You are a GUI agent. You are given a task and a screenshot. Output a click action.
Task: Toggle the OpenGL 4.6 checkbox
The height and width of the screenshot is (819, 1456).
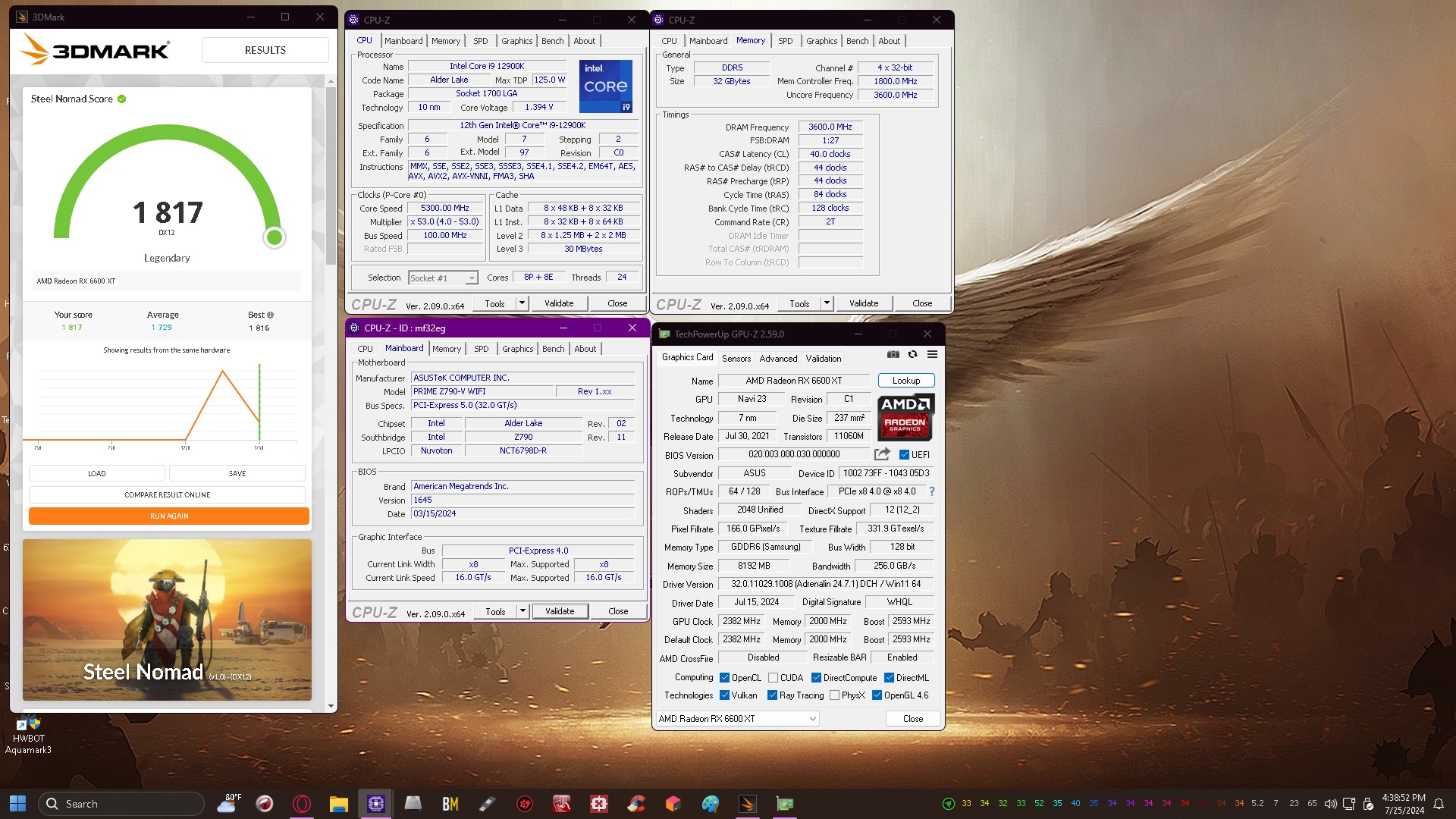(x=877, y=695)
